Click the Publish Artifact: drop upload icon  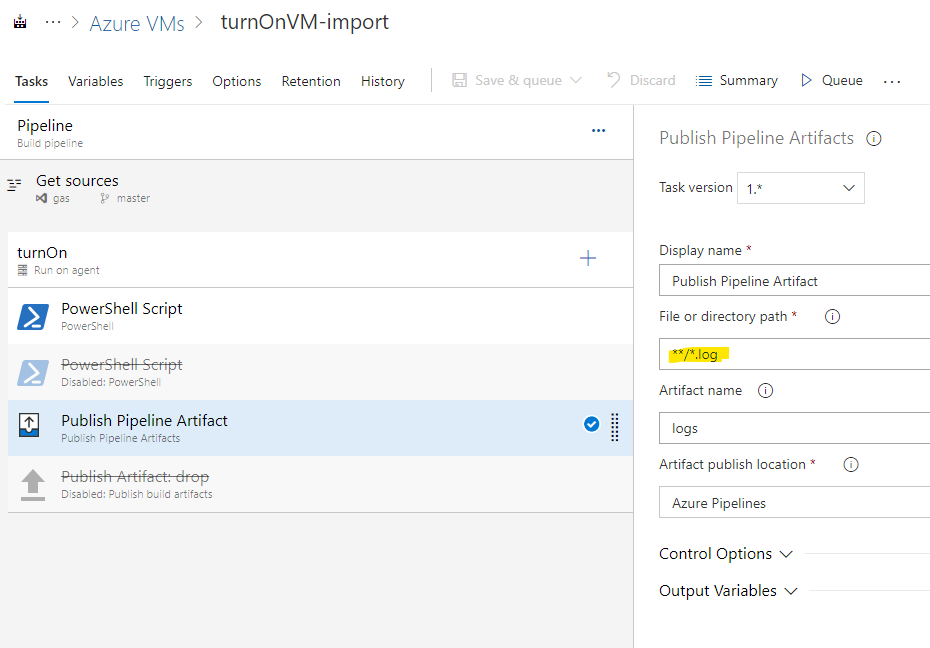pos(33,485)
